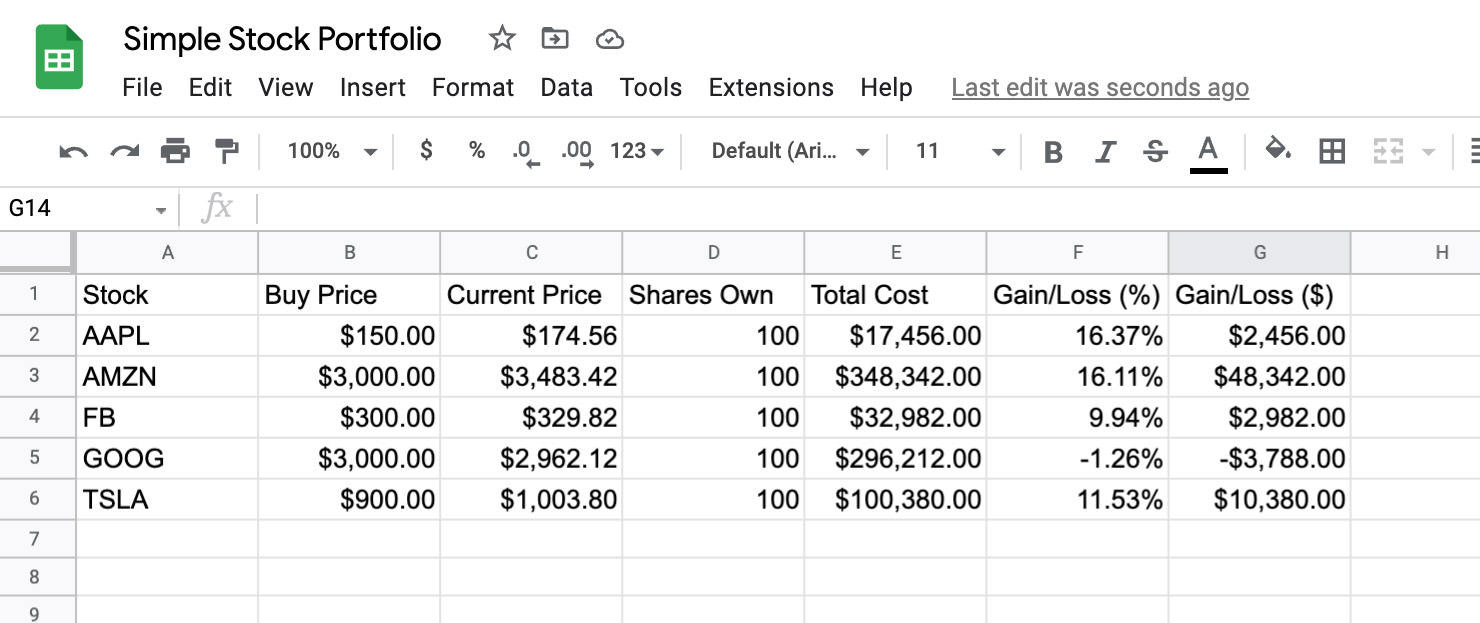The image size is (1480, 623).
Task: Print the spreadsheet using printer icon
Action: coord(175,151)
